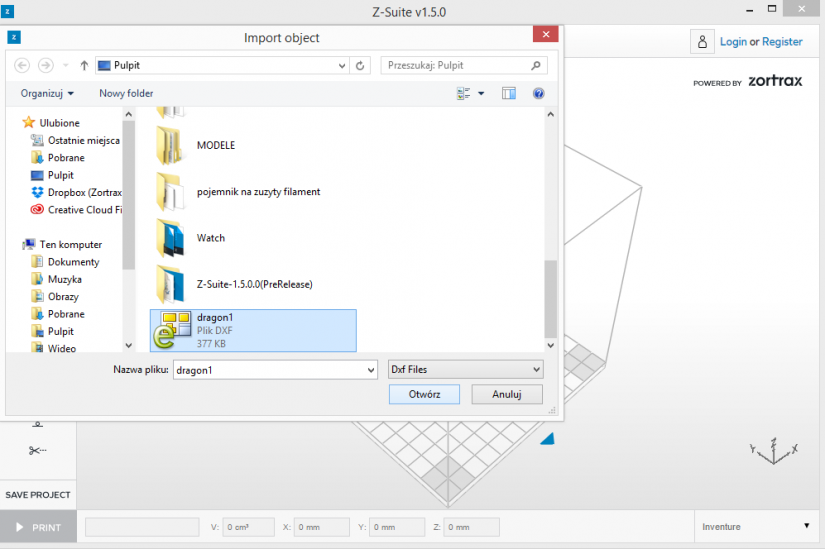
Task: Select Pulpit under Ulubione
Action: pyautogui.click(x=53, y=175)
